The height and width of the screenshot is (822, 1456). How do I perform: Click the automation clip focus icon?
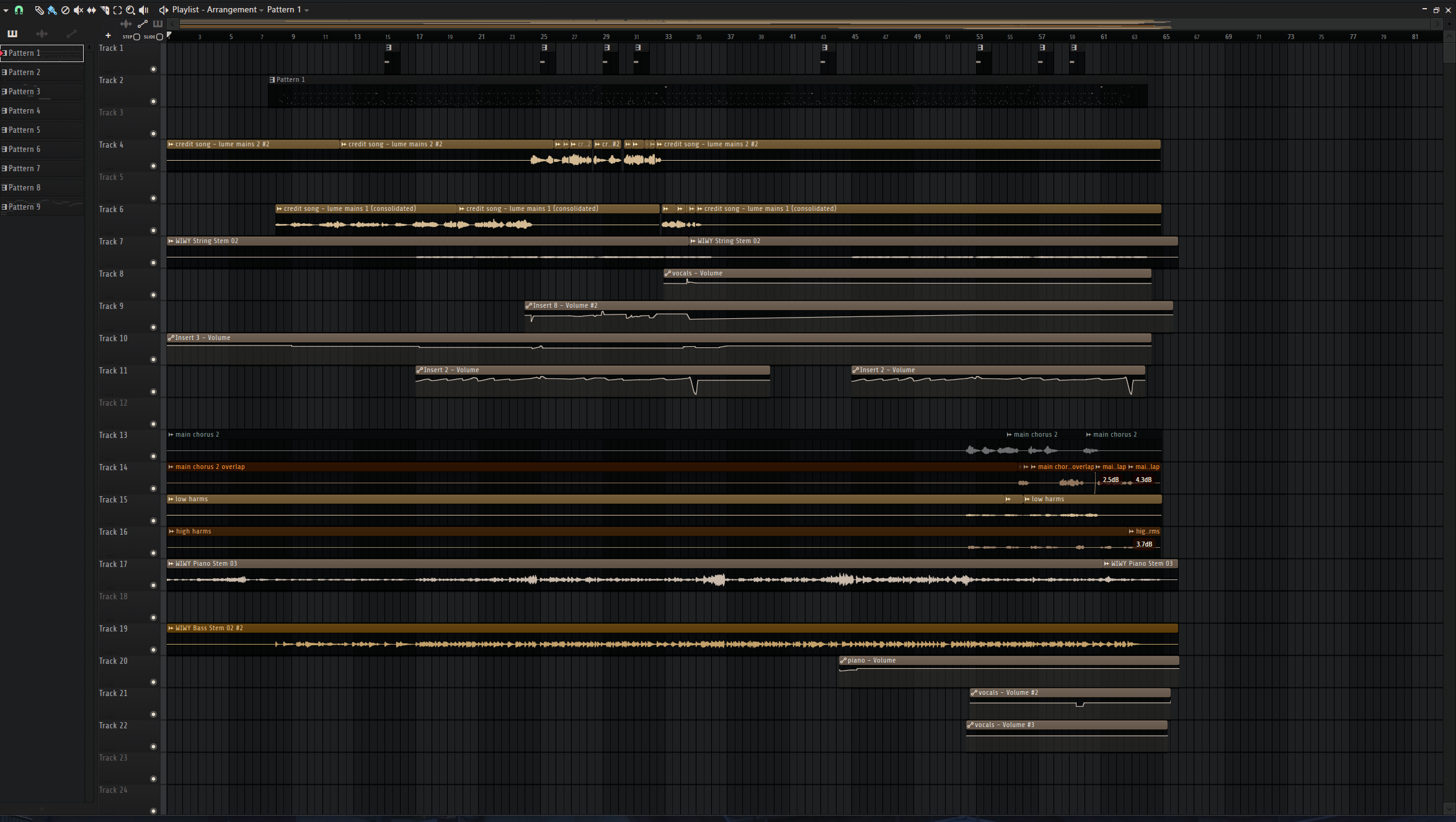click(143, 24)
